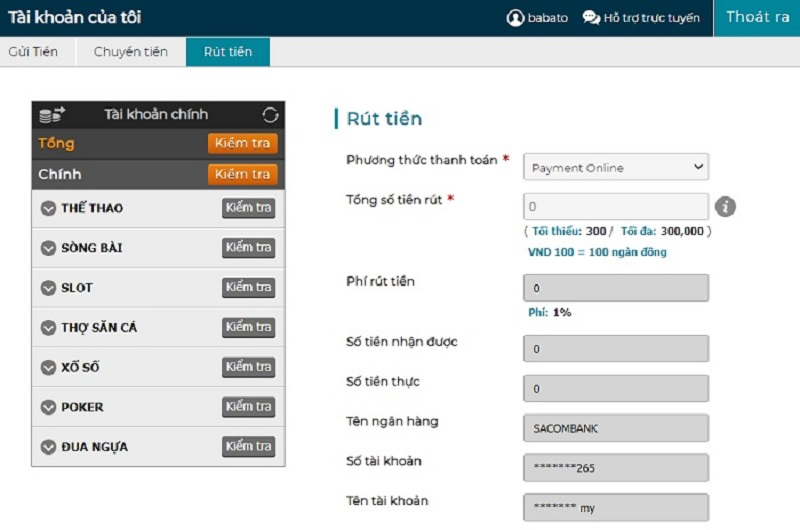Click Kiểm tra button for Chính balance

click(242, 174)
